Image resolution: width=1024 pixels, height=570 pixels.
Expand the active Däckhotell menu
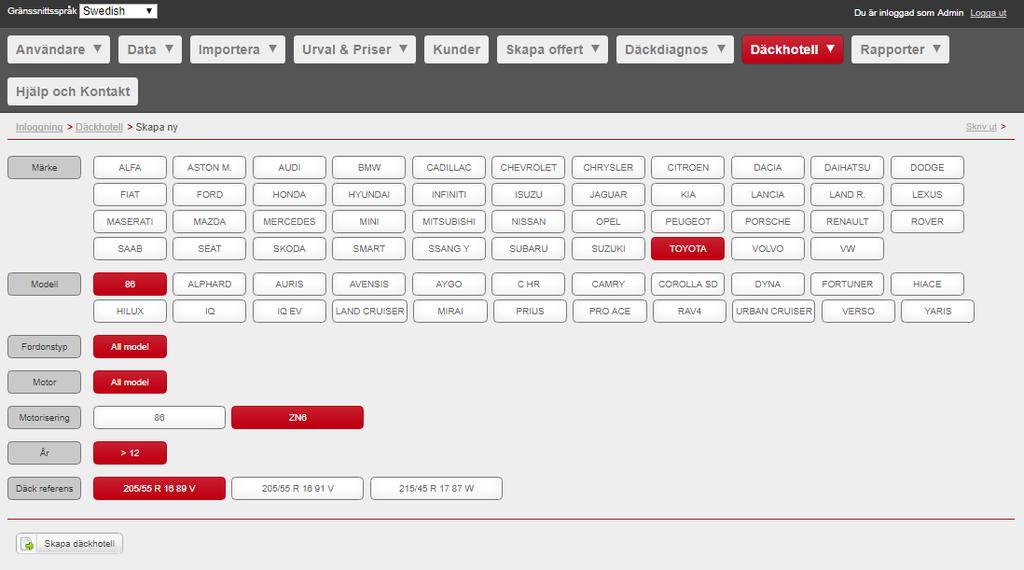click(792, 50)
